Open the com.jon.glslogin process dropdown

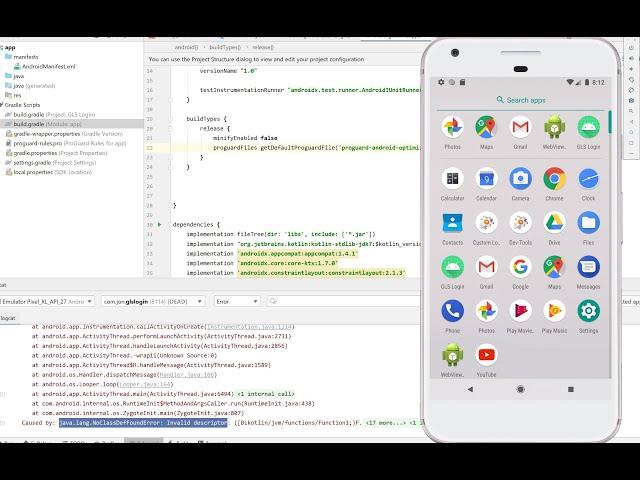click(153, 302)
